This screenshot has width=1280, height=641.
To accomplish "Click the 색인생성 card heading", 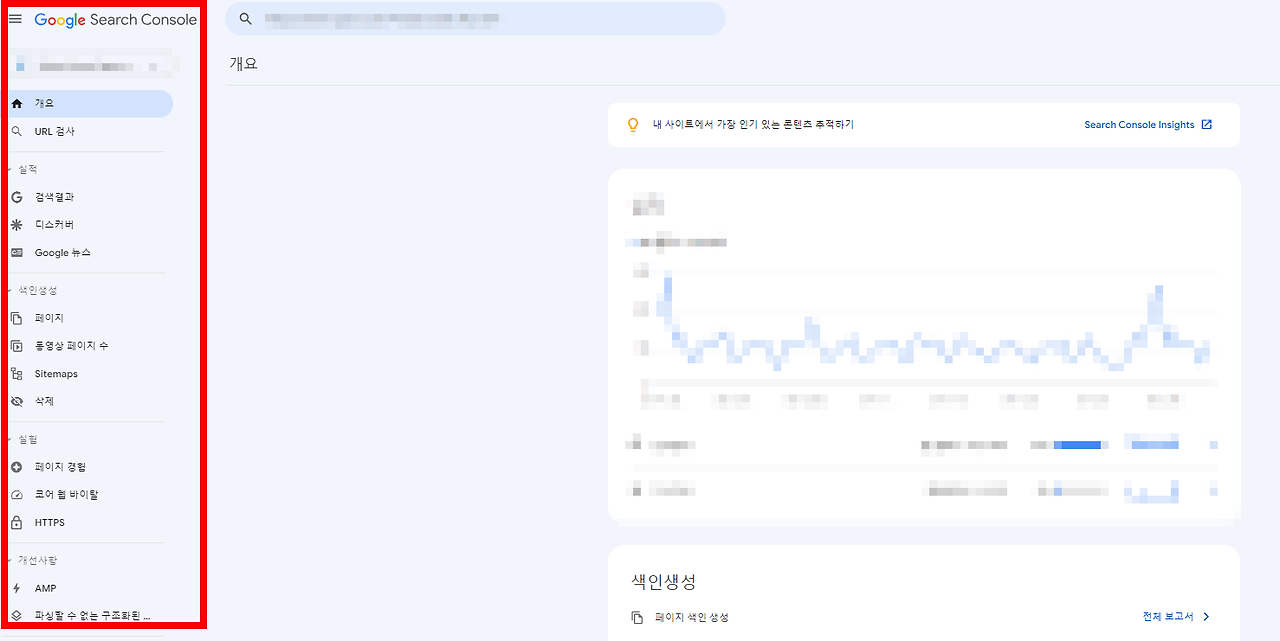I will coord(664,581).
